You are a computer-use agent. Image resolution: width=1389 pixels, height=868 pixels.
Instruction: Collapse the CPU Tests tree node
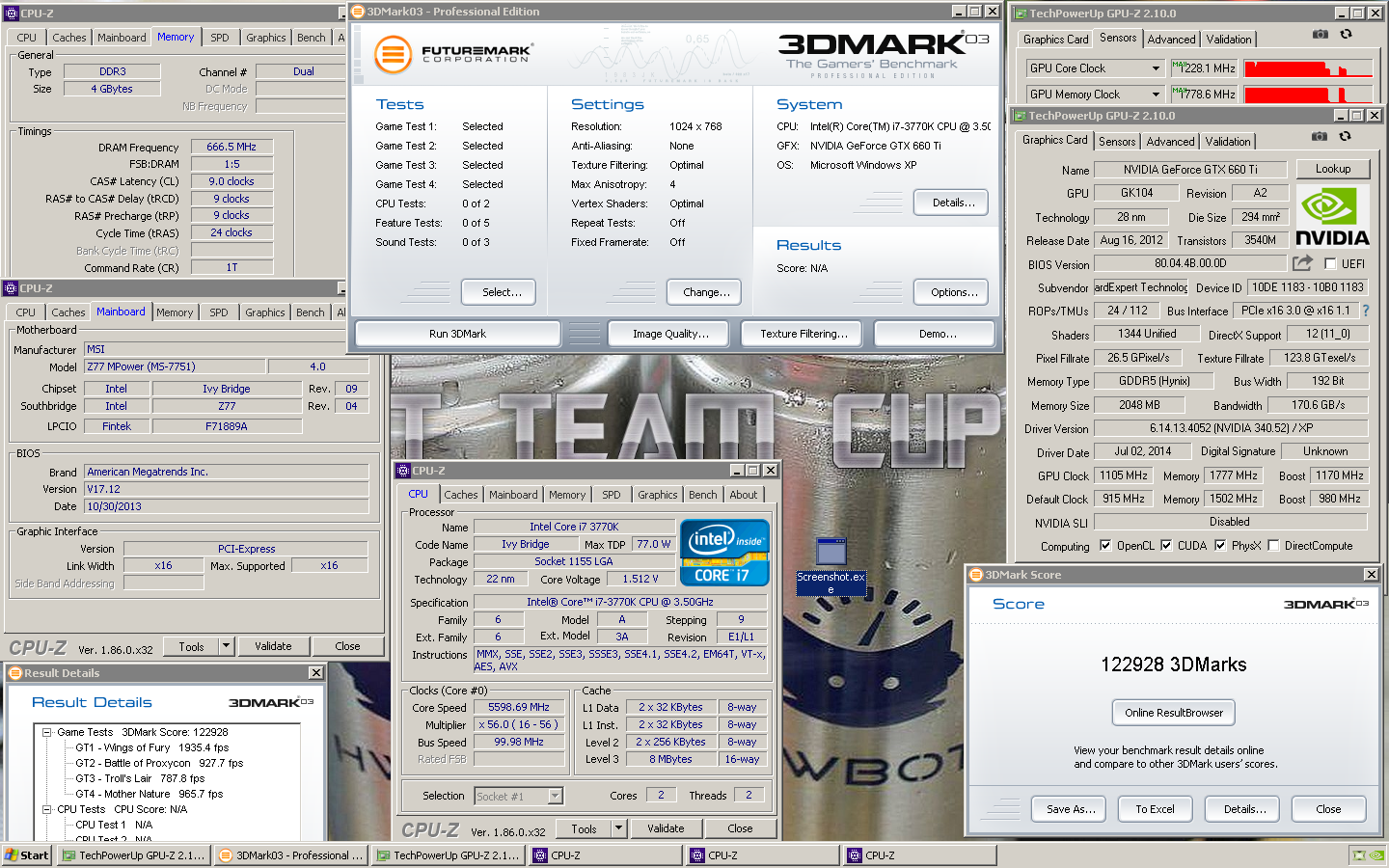(46, 809)
